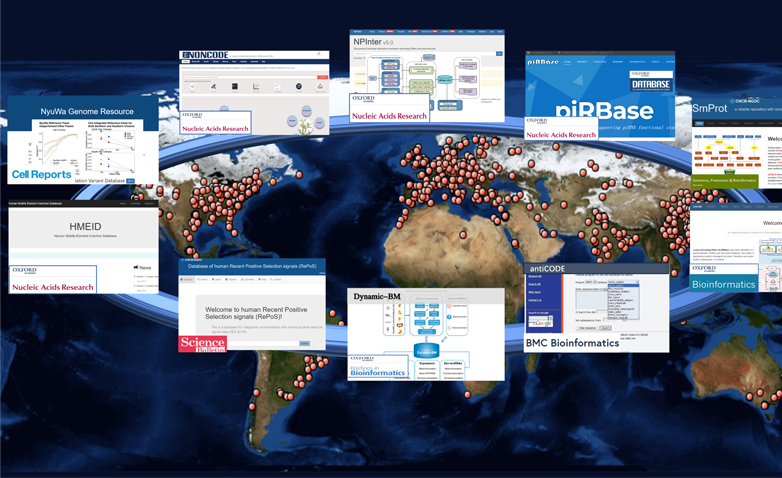
Task: Click the blue search button in NPInter
Action: coord(499,53)
